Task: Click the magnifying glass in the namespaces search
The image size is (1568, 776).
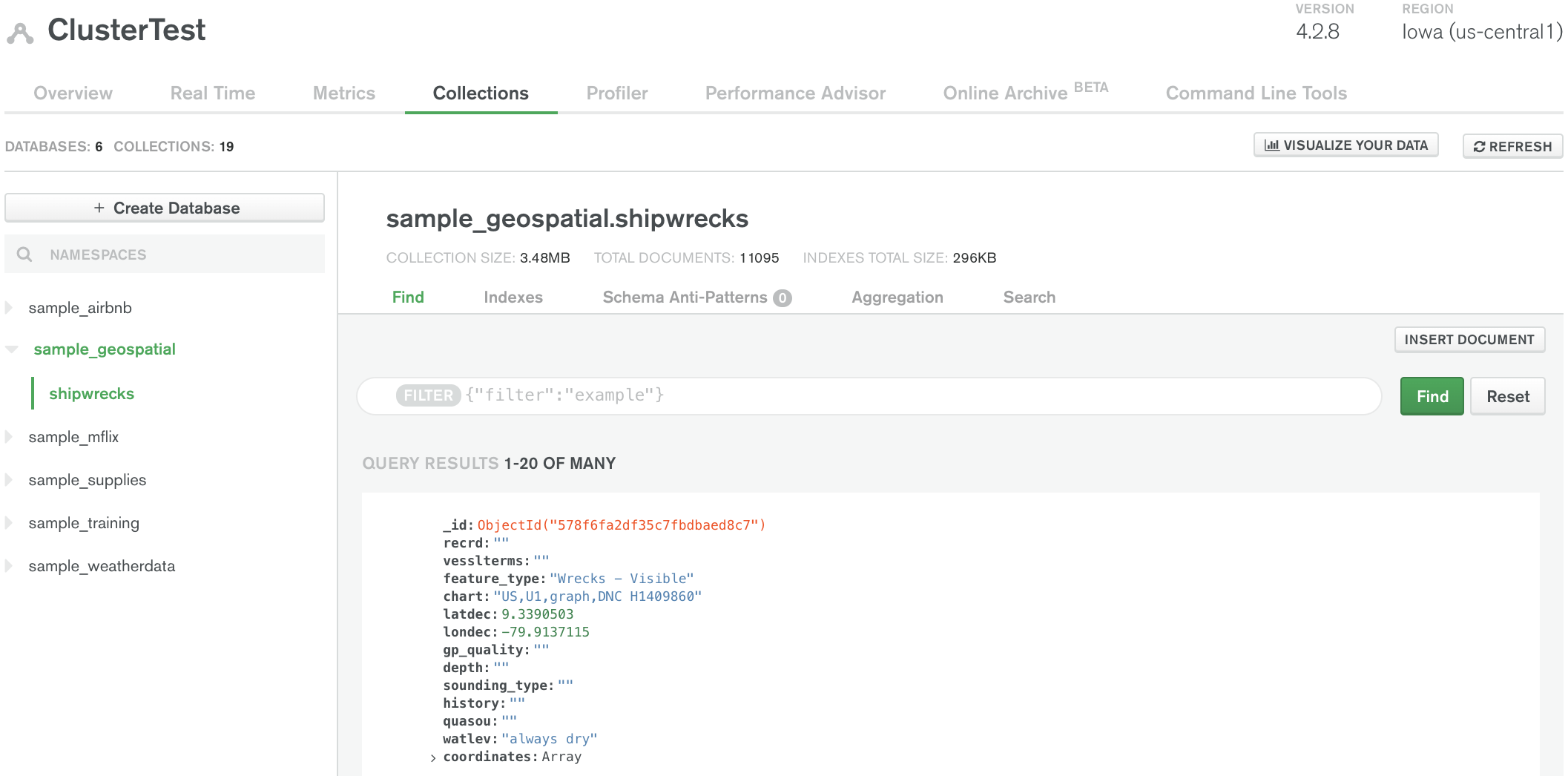Action: (25, 254)
